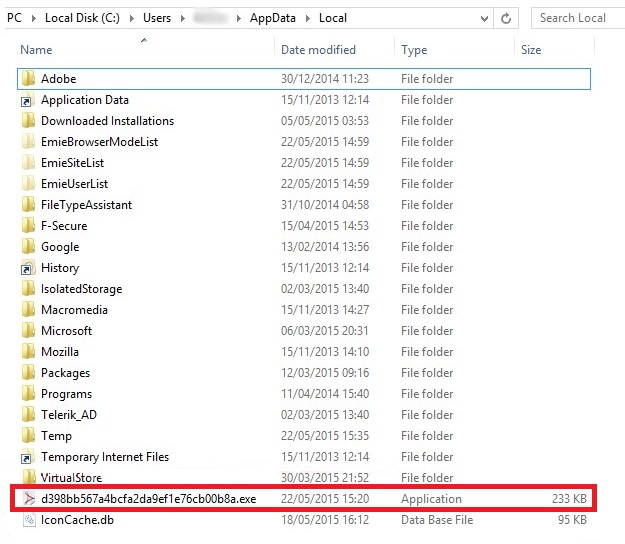Click the IconCache.db file icon
The width and height of the screenshot is (625, 544).
click(27, 520)
